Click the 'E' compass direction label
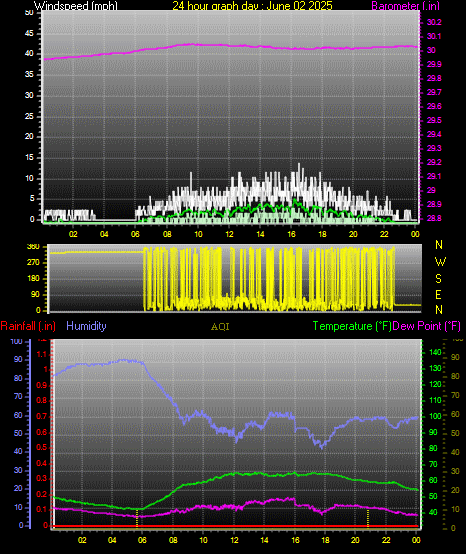 438,294
